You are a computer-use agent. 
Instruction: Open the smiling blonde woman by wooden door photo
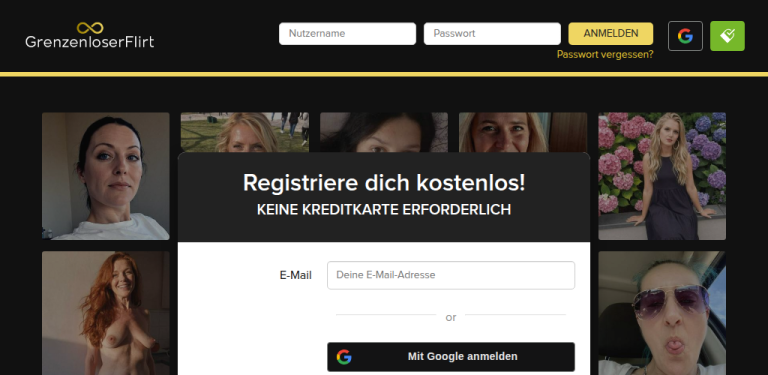coord(523,132)
